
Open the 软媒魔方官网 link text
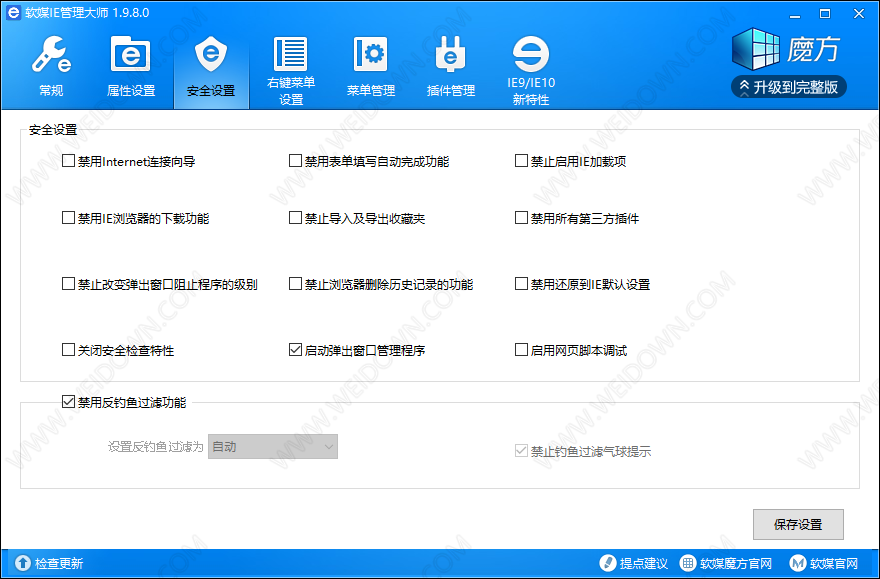coord(735,563)
